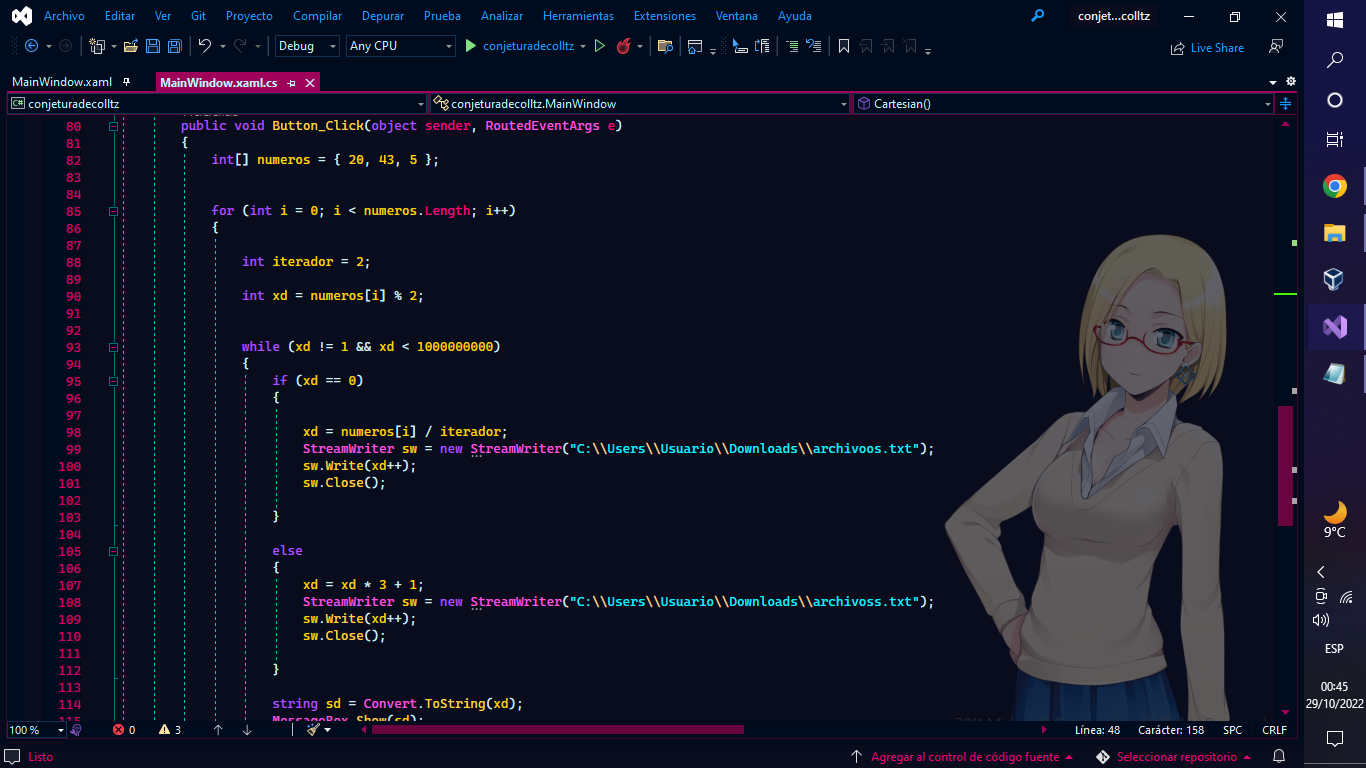The image size is (1366, 768).
Task: Click the CRLF line ending indicator
Action: coord(1274,730)
